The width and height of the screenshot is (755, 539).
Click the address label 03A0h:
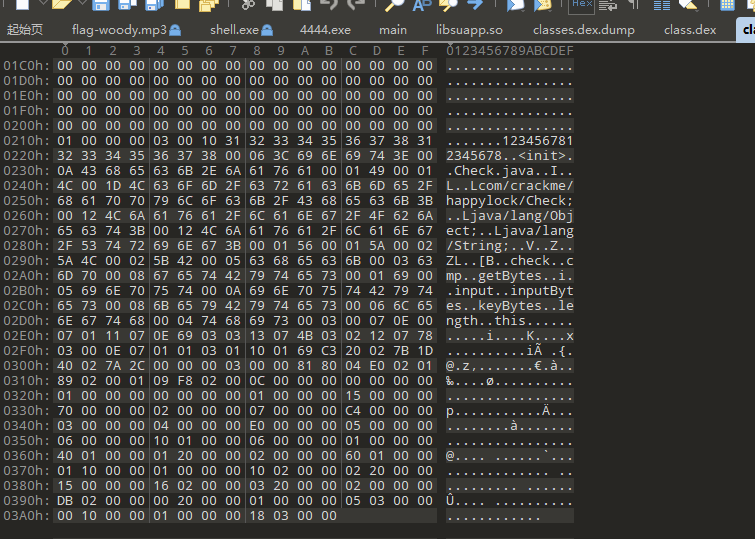tap(26, 516)
